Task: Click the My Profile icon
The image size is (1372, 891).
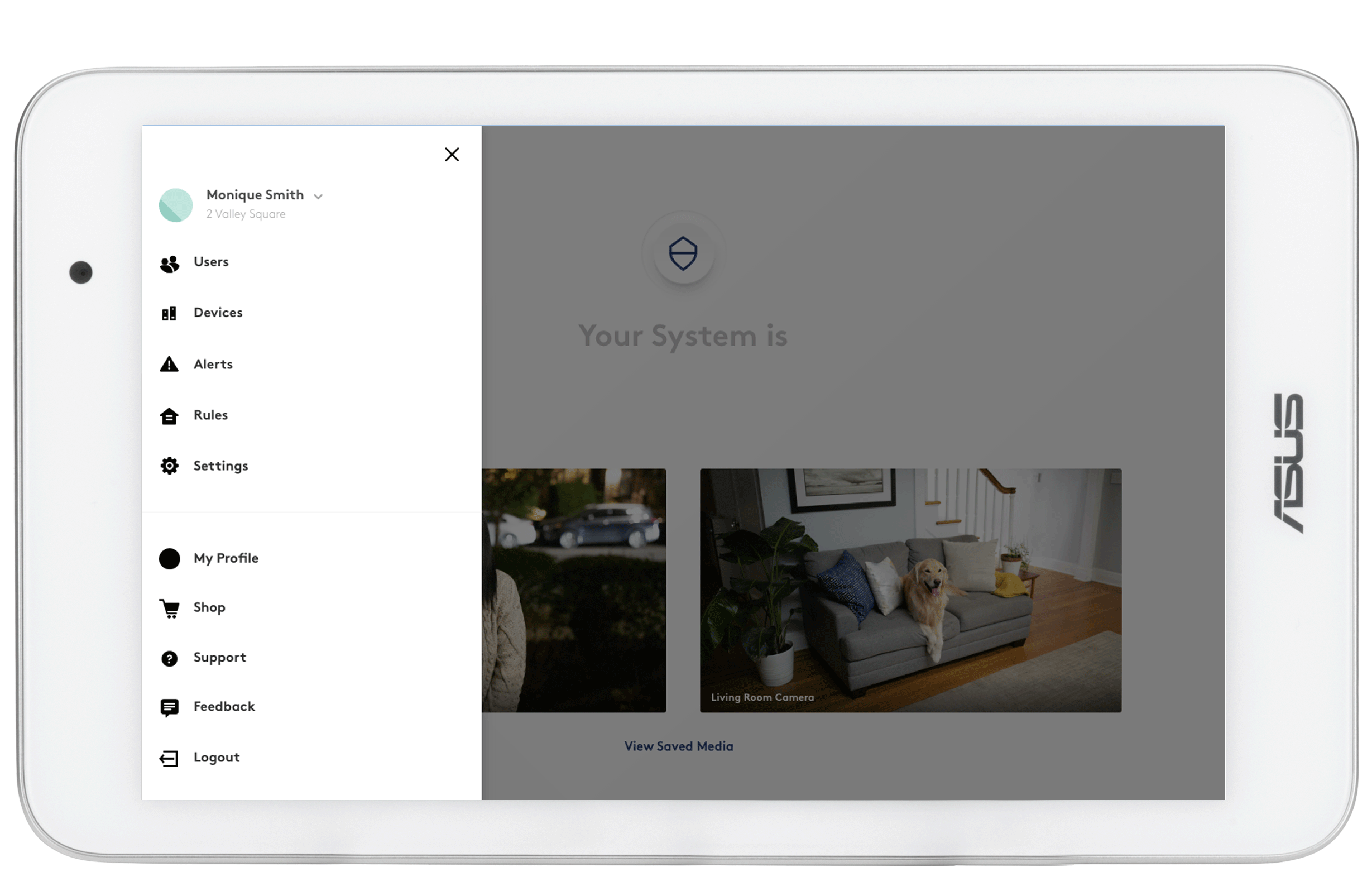Action: [170, 558]
